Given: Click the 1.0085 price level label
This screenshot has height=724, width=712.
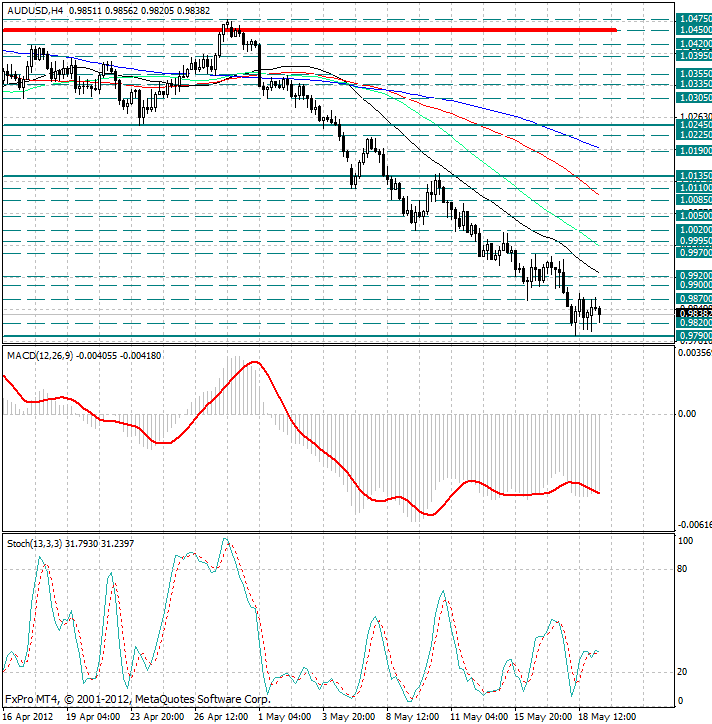Looking at the screenshot, I should point(694,200).
